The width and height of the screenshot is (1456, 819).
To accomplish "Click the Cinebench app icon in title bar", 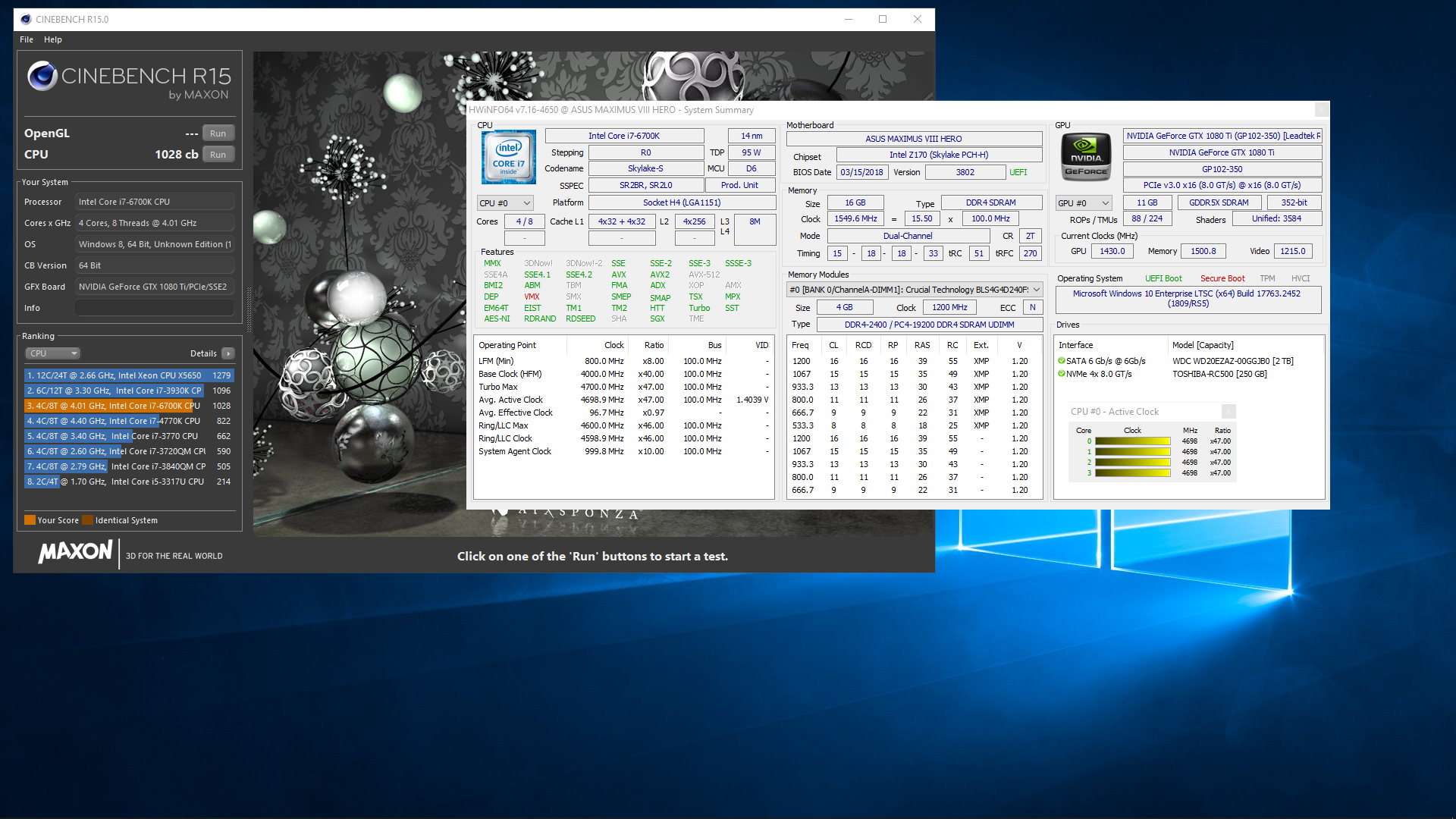I will click(x=26, y=19).
